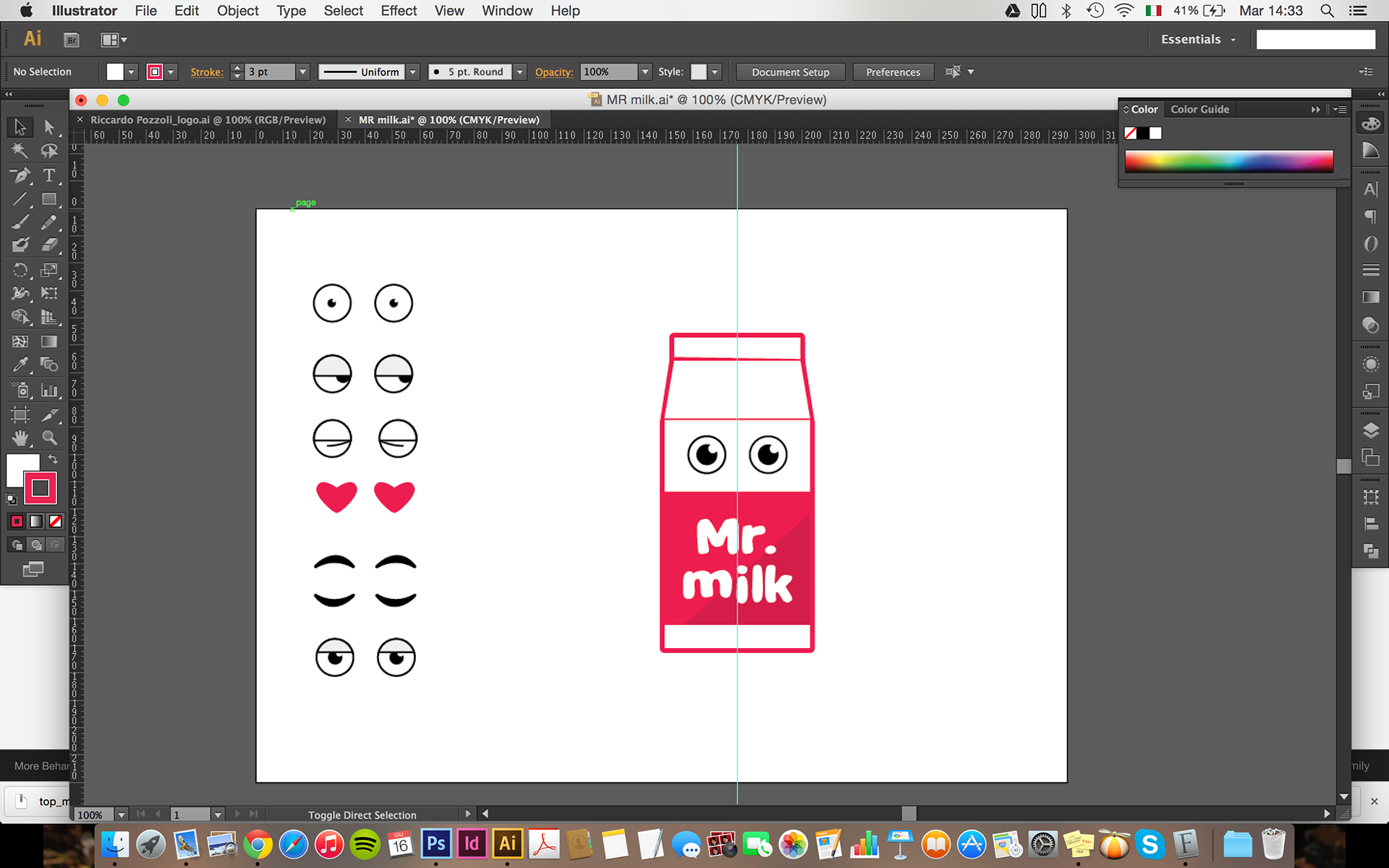1389x868 pixels.
Task: Select the Rectangle tool
Action: coord(49,199)
